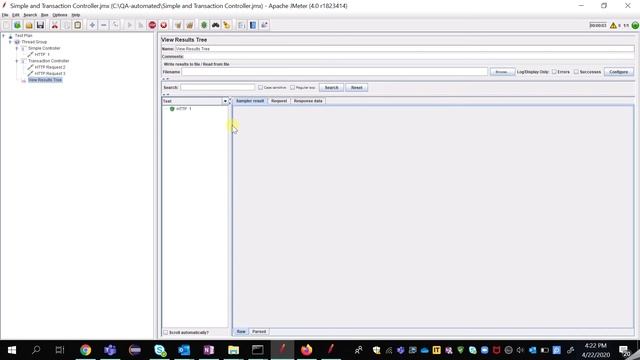Start the test with the play icon
The height and width of the screenshot is (360, 640).
point(130,25)
